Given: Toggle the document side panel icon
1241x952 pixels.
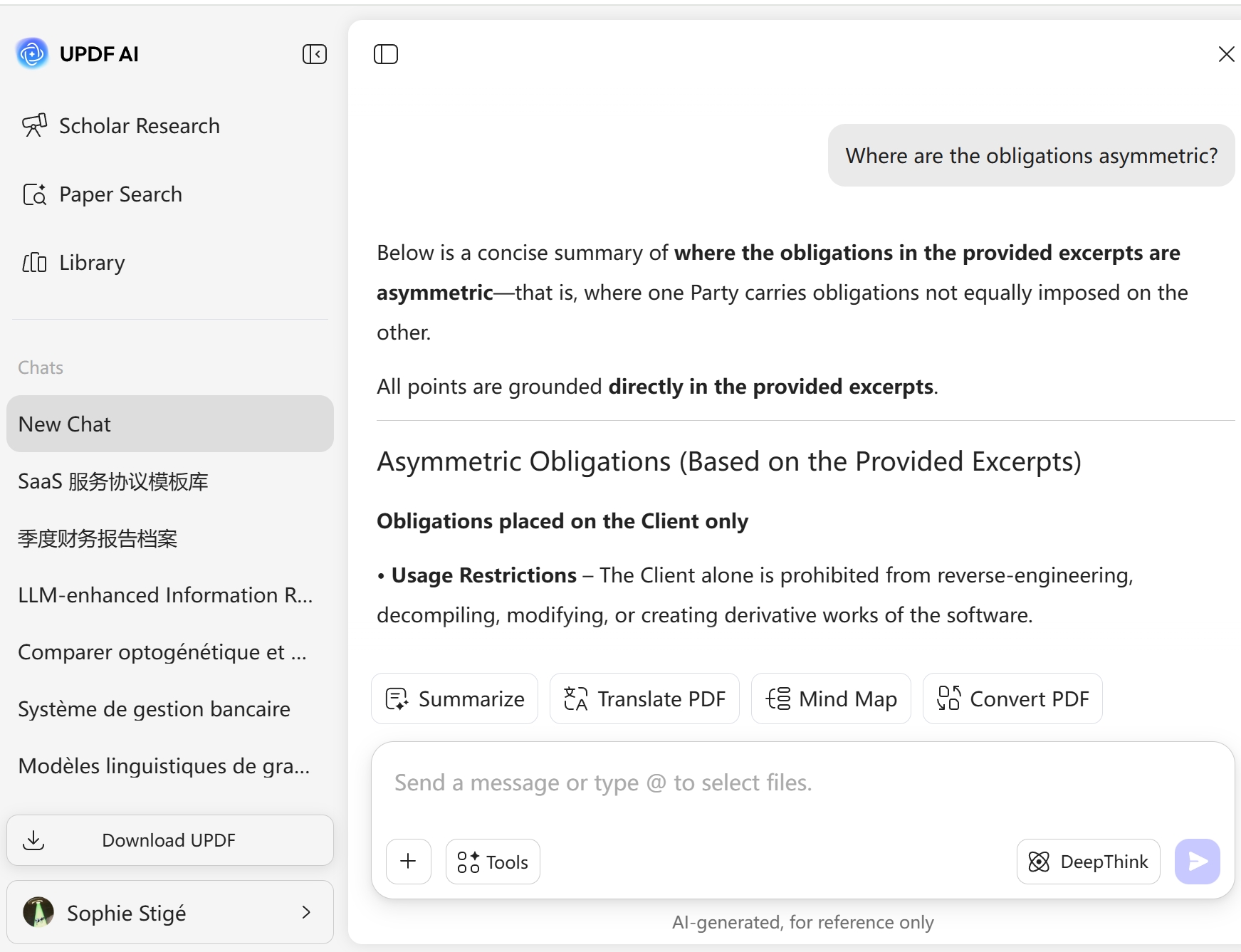Looking at the screenshot, I should (x=385, y=54).
